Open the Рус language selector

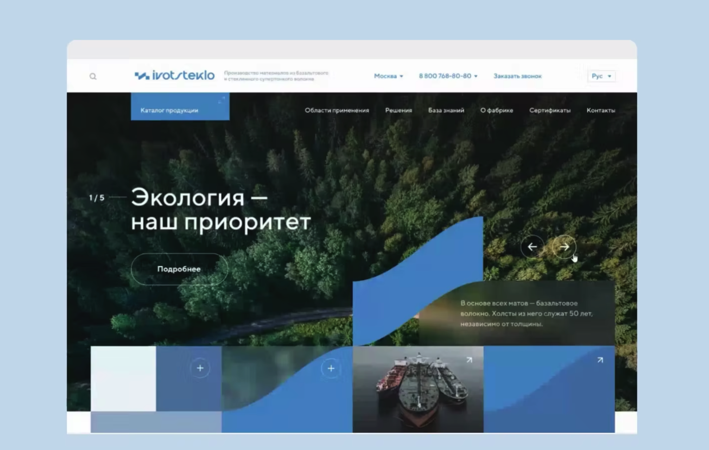coord(601,76)
